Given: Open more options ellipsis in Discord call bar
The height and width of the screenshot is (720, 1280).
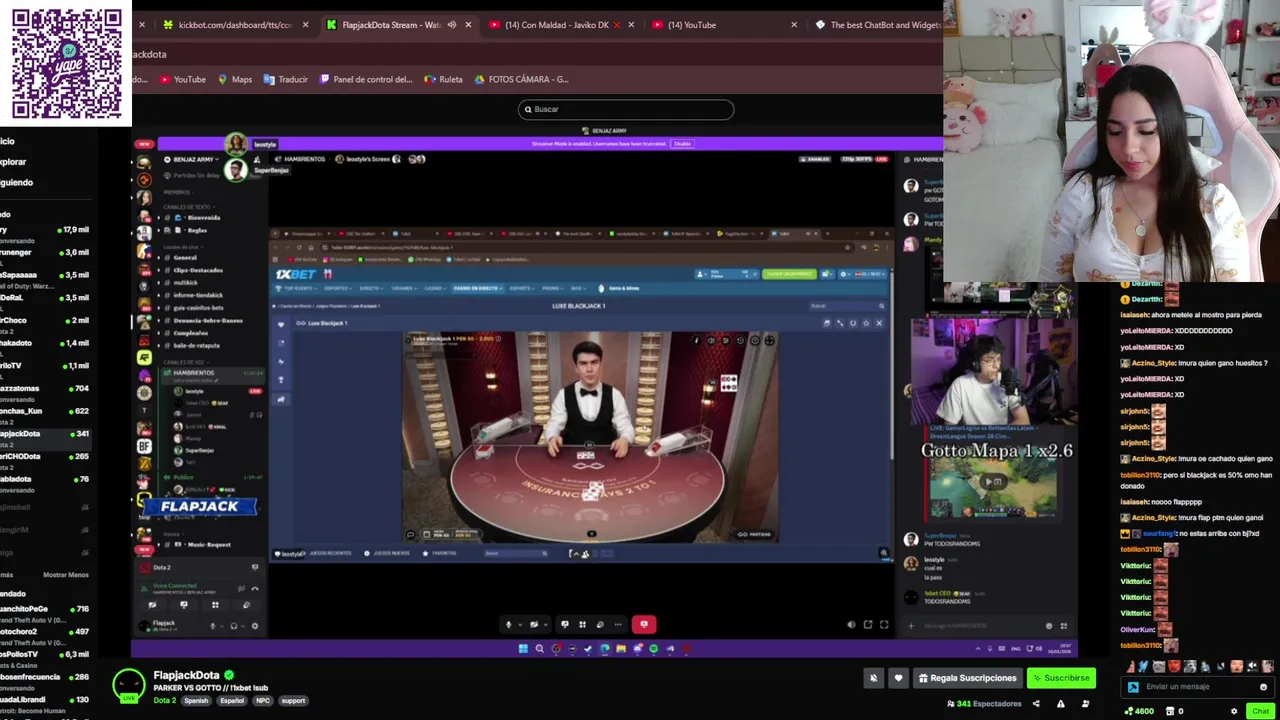Looking at the screenshot, I should 617,624.
